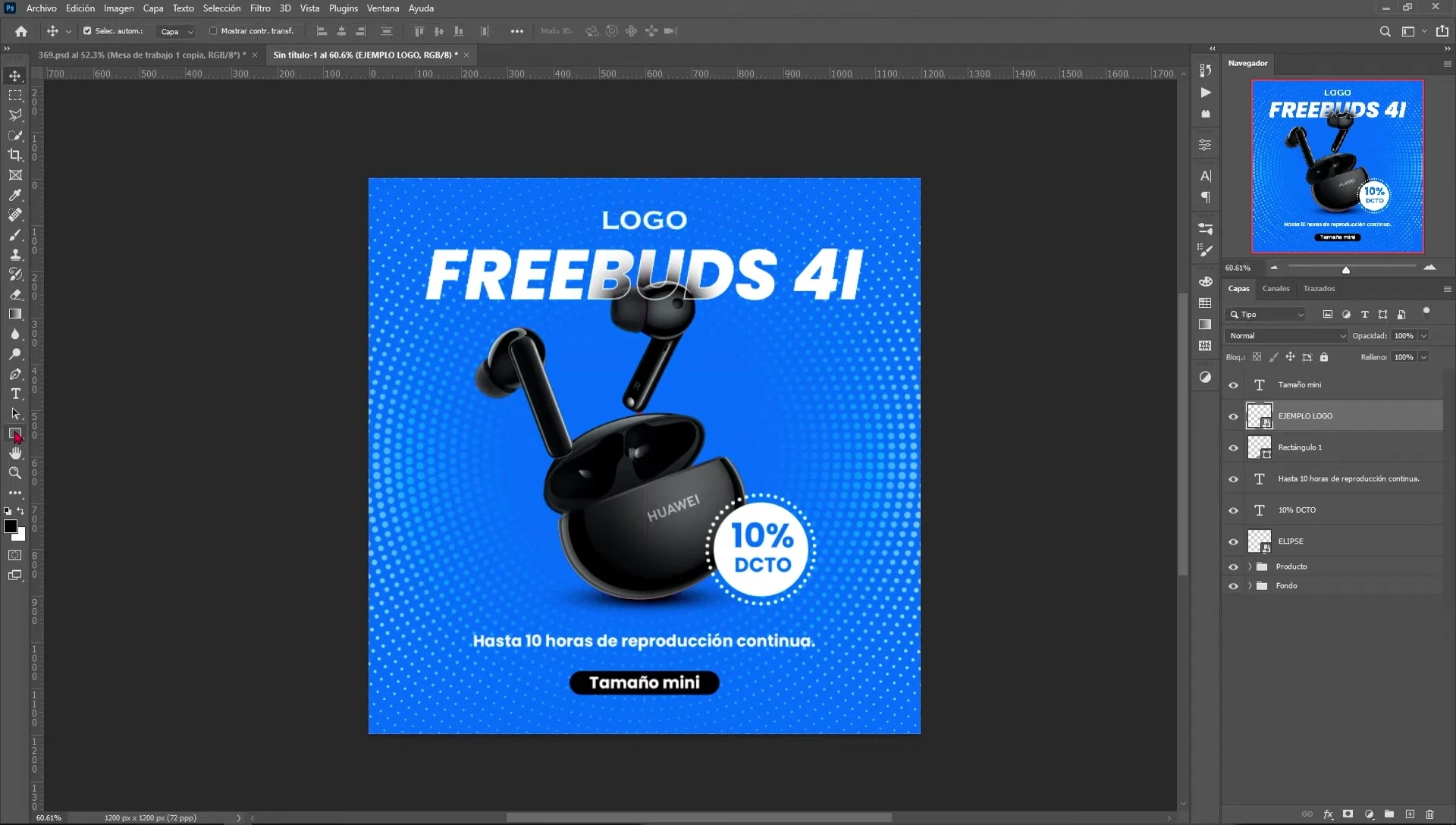Click Edit Toolbar ellipsis in tools panel
Viewport: 1456px width, 825px height.
(15, 493)
